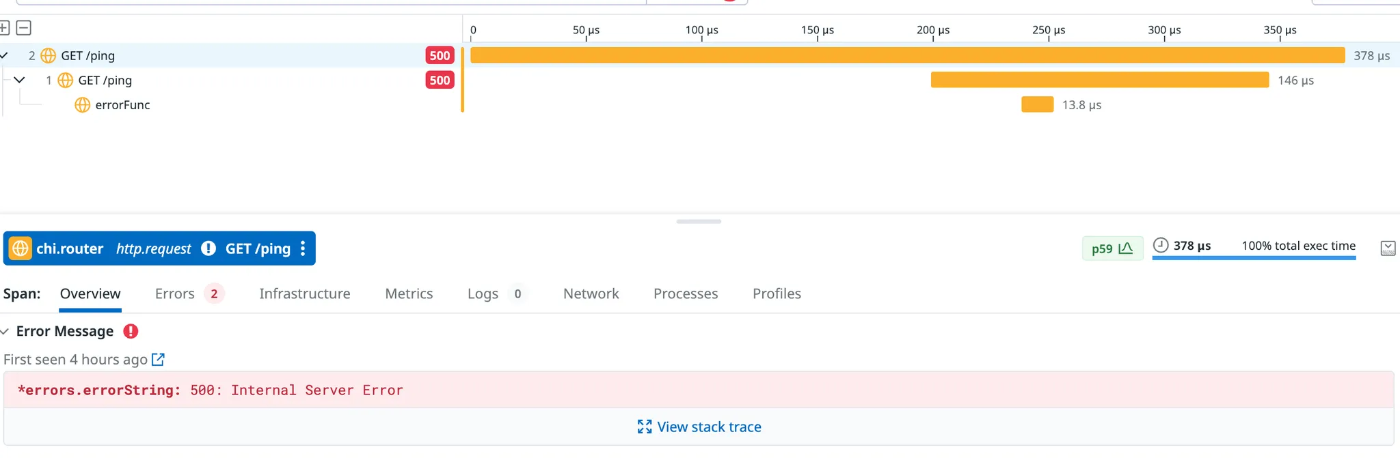Click the clock icon beside 378 µs

point(1161,245)
